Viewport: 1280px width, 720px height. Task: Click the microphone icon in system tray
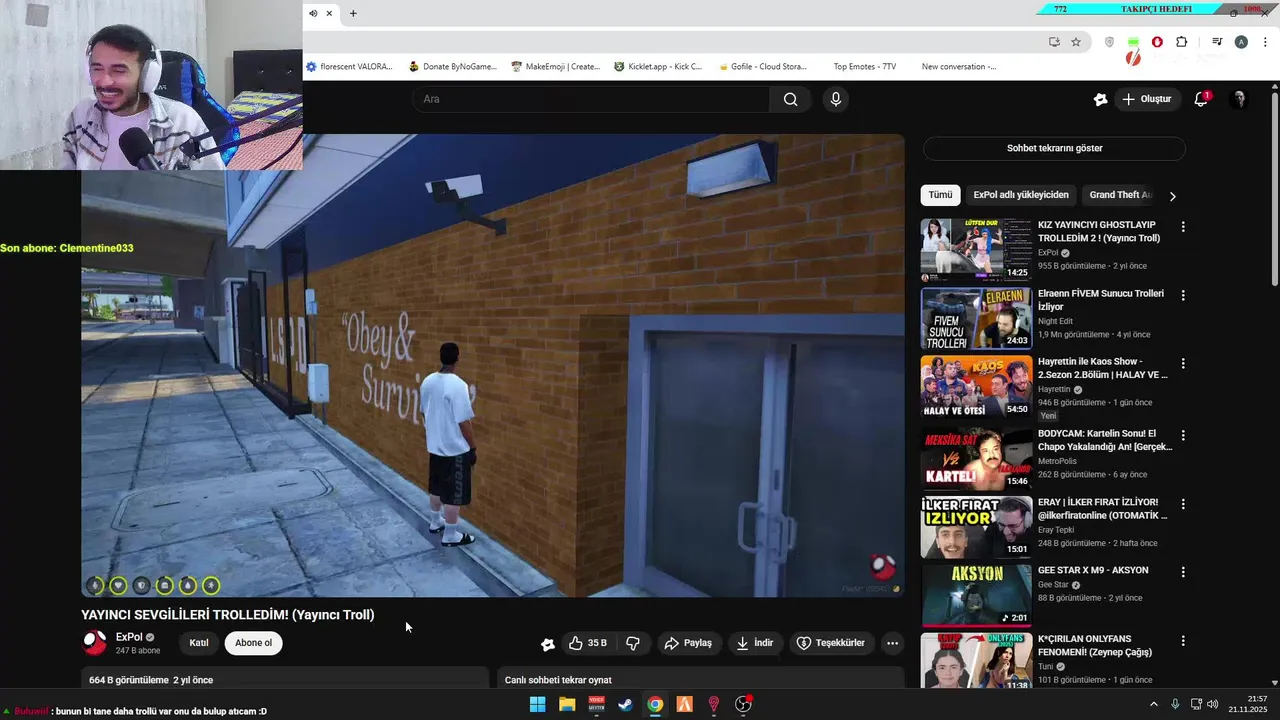[1175, 704]
